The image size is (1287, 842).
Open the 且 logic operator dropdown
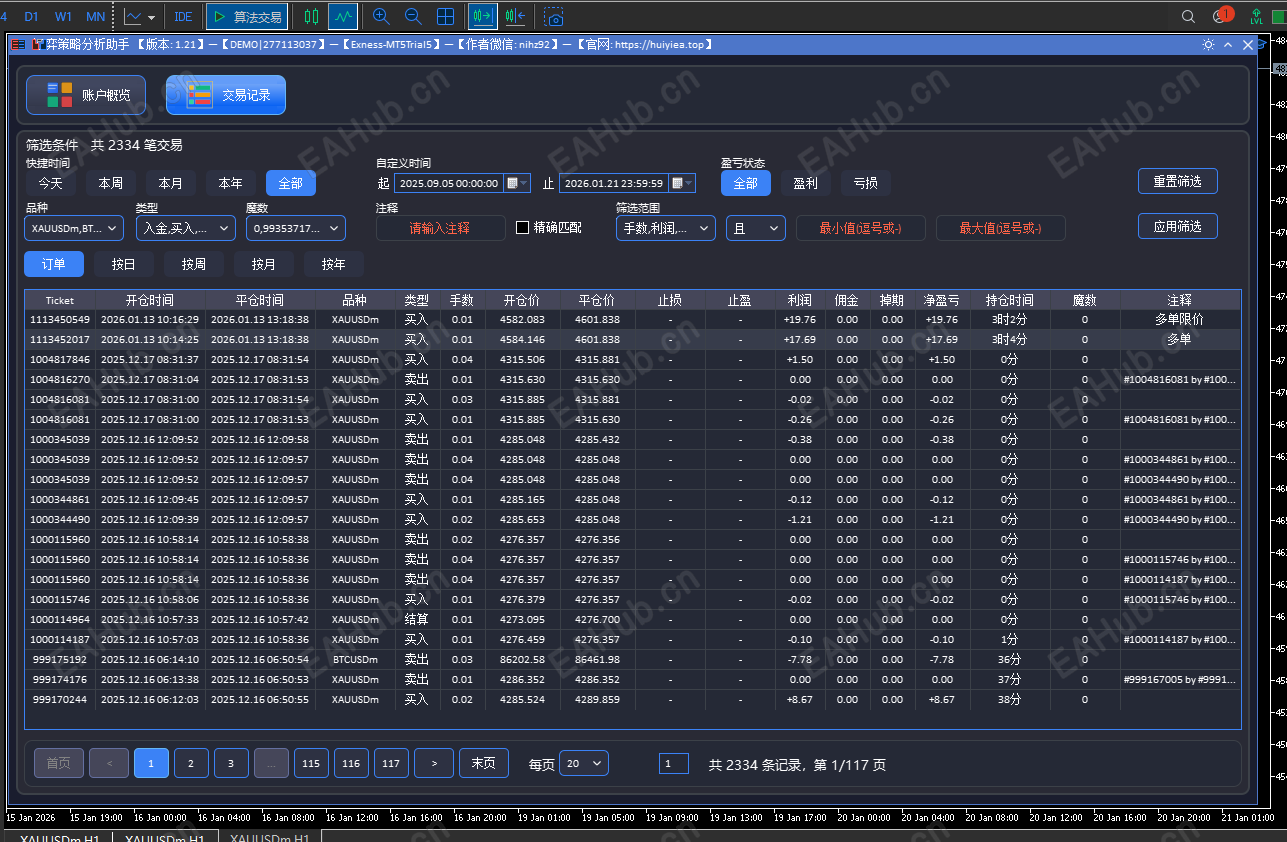coord(756,228)
